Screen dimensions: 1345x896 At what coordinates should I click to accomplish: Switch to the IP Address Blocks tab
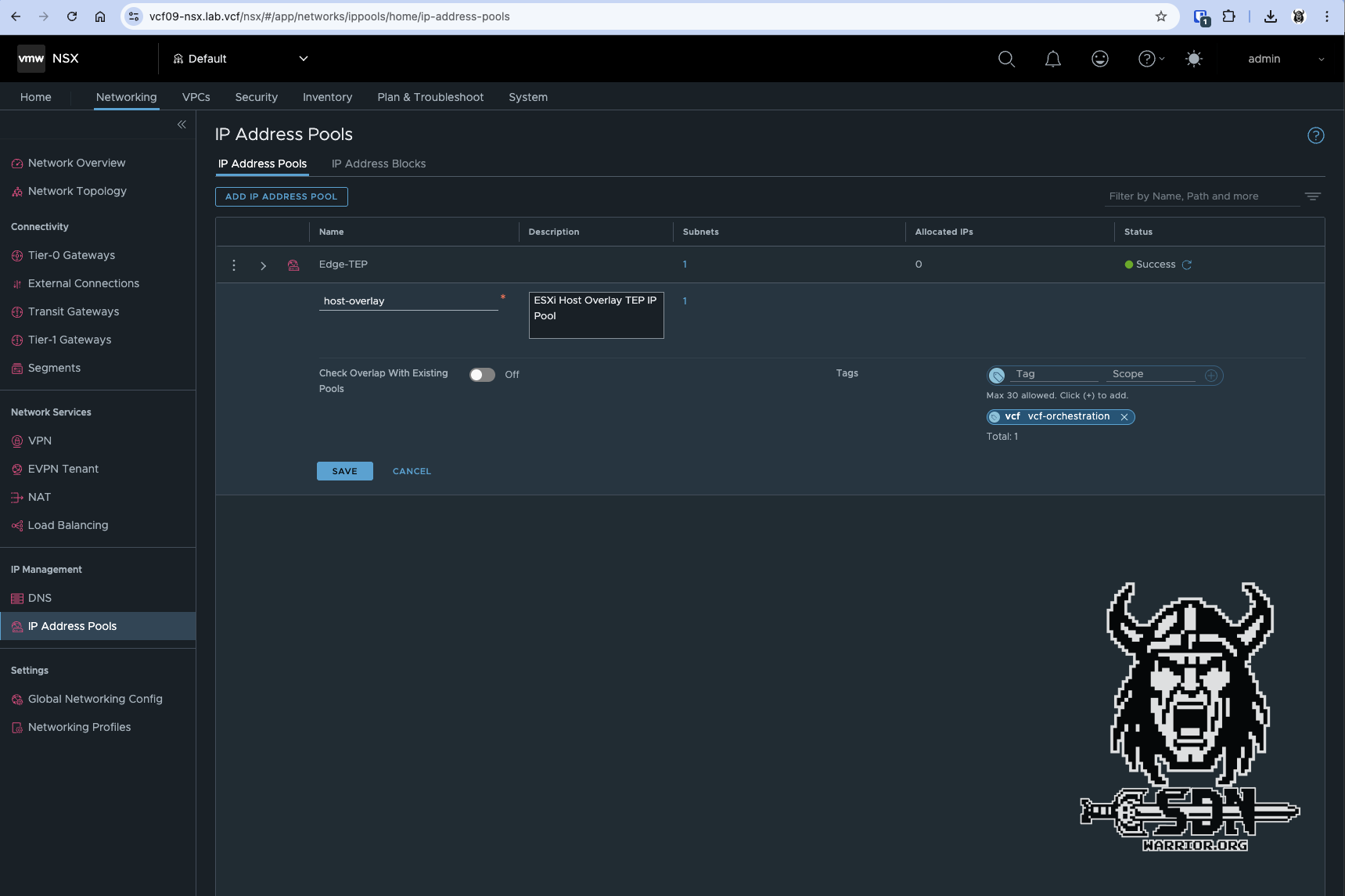(379, 164)
